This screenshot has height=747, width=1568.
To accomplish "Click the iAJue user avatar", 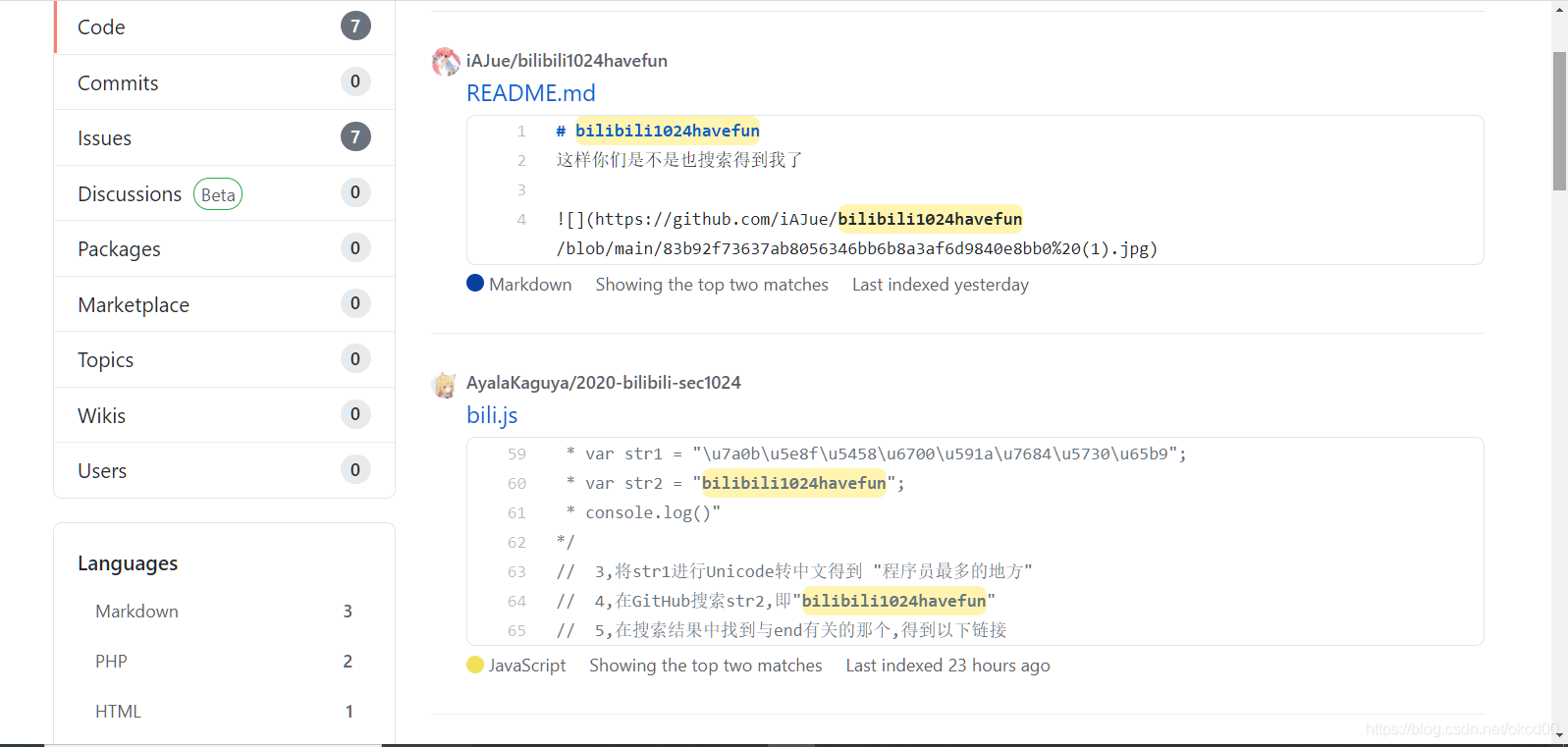I will (446, 61).
